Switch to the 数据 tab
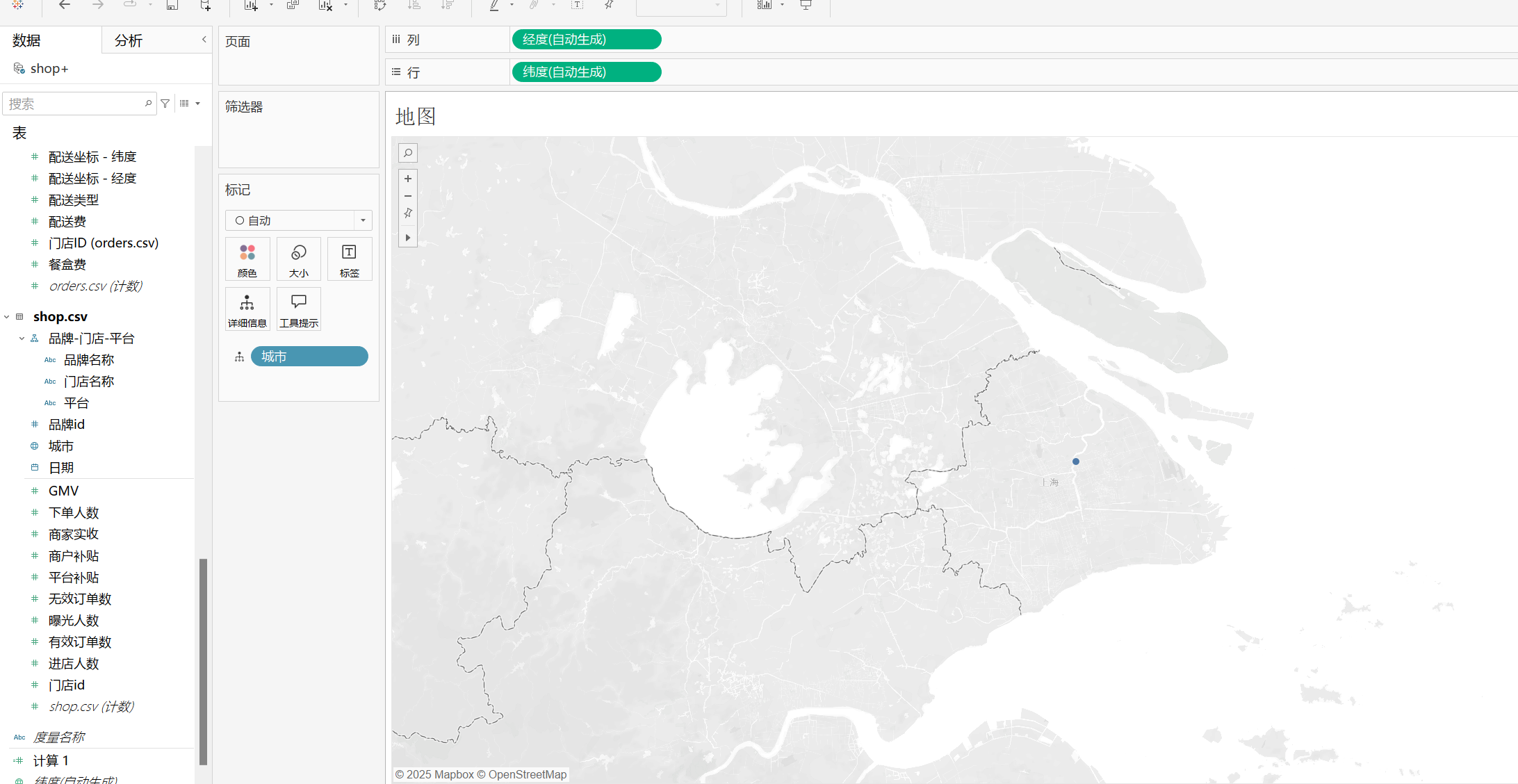Screen dimensions: 1518x784 click(x=26, y=40)
